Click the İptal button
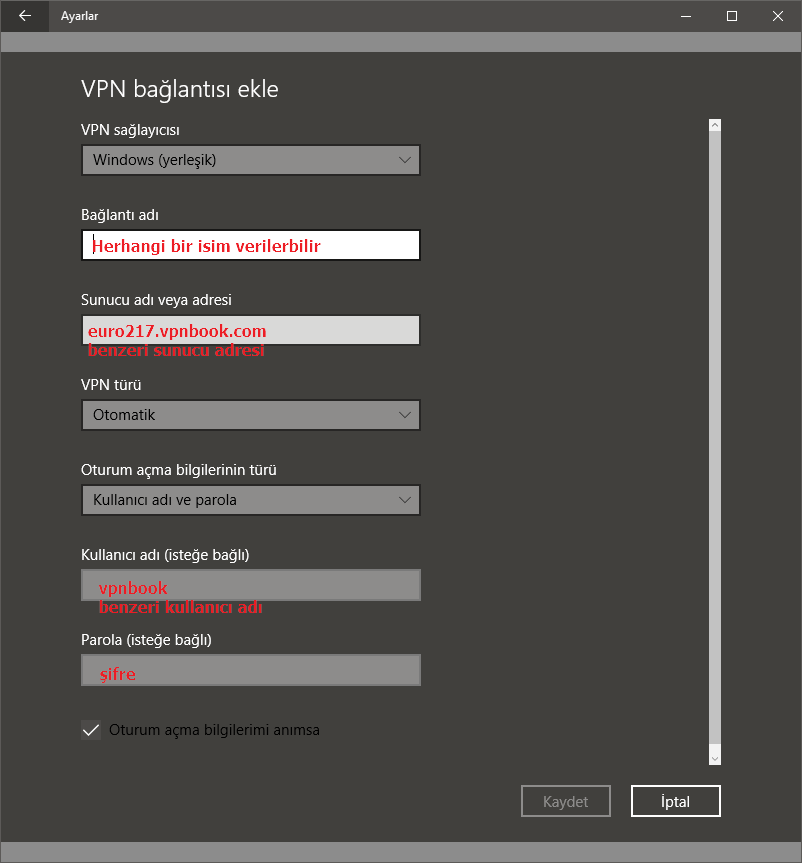The width and height of the screenshot is (802, 863). 675,801
